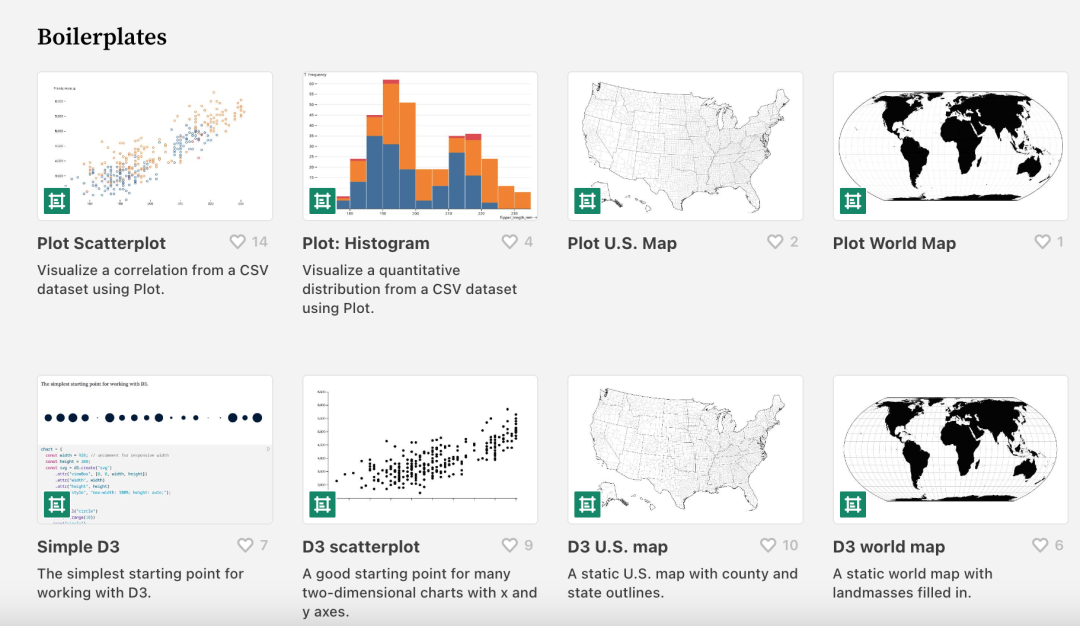Click the heart beside D3 world map
1080x626 pixels.
point(1040,546)
